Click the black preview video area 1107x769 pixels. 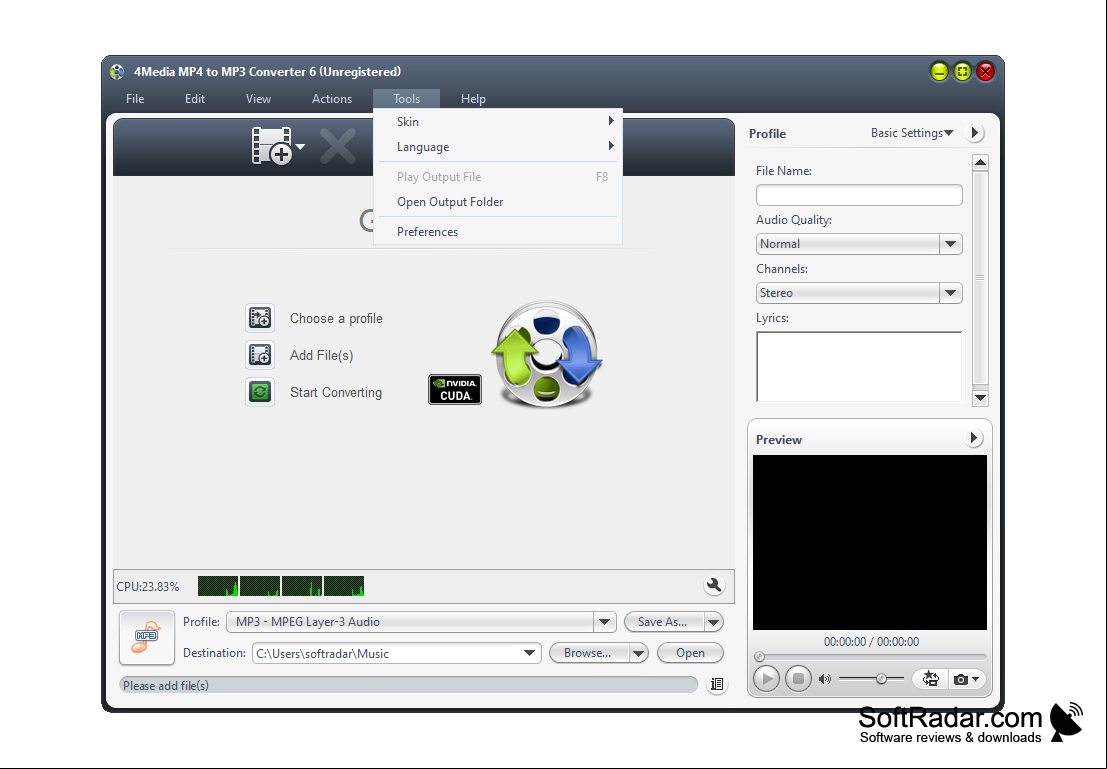pyautogui.click(x=870, y=542)
